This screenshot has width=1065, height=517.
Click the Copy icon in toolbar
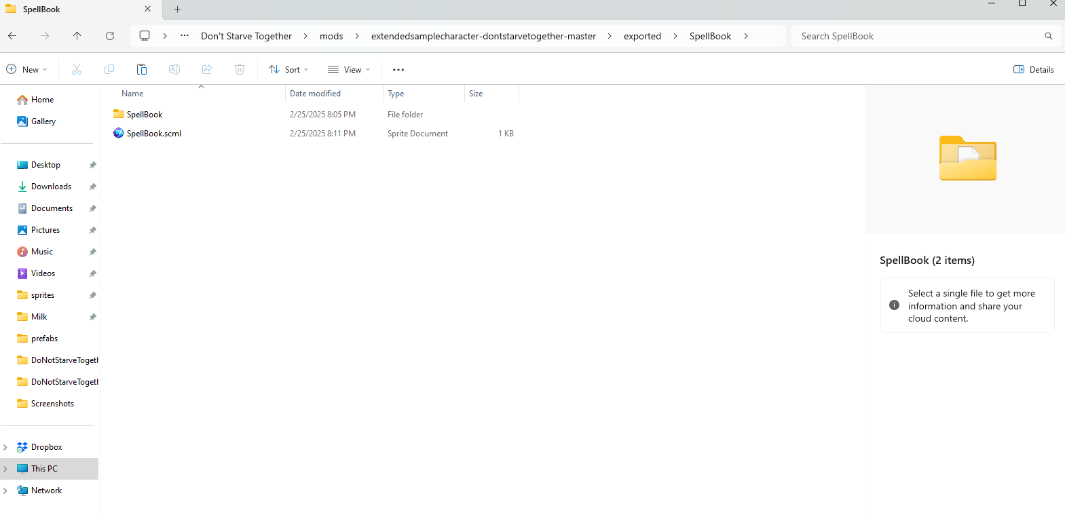(x=109, y=70)
